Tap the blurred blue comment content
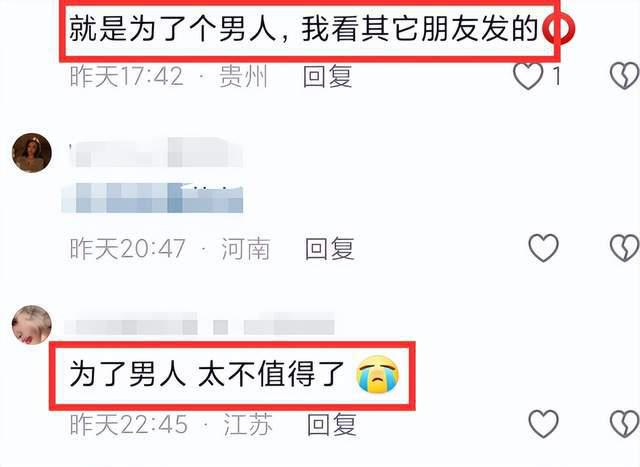The height and width of the screenshot is (467, 640). point(153,198)
